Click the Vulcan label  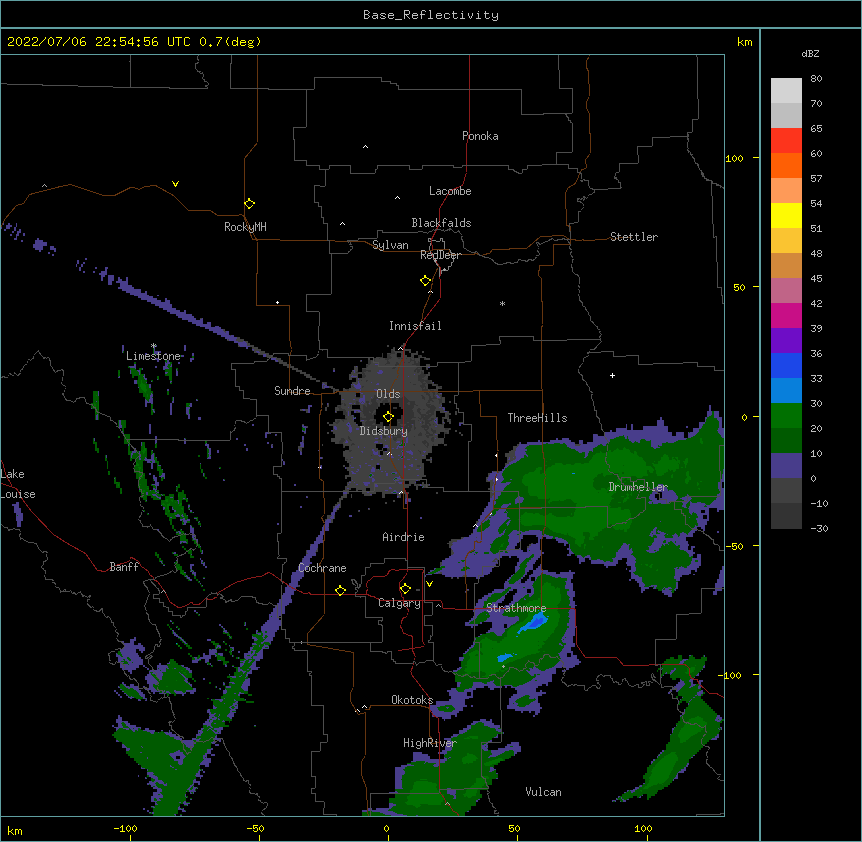pyautogui.click(x=543, y=792)
